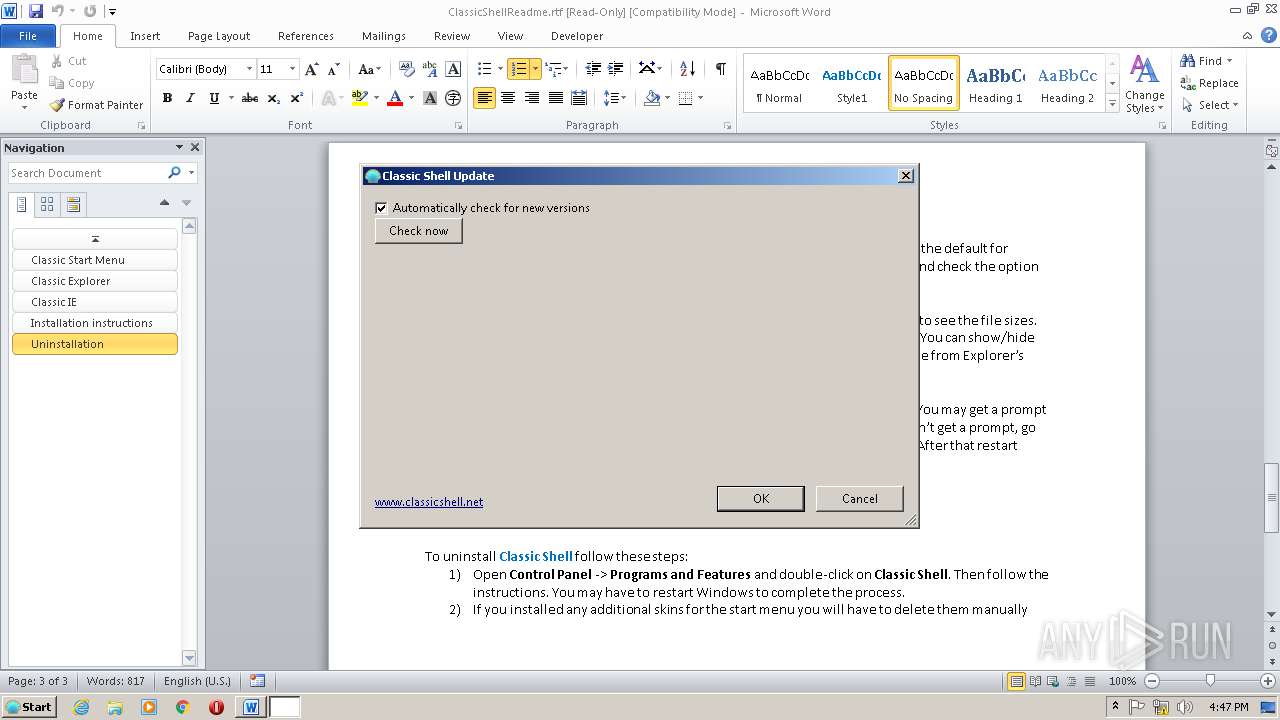1280x720 pixels.
Task: Toggle Bold formatting in ribbon
Action: [167, 98]
